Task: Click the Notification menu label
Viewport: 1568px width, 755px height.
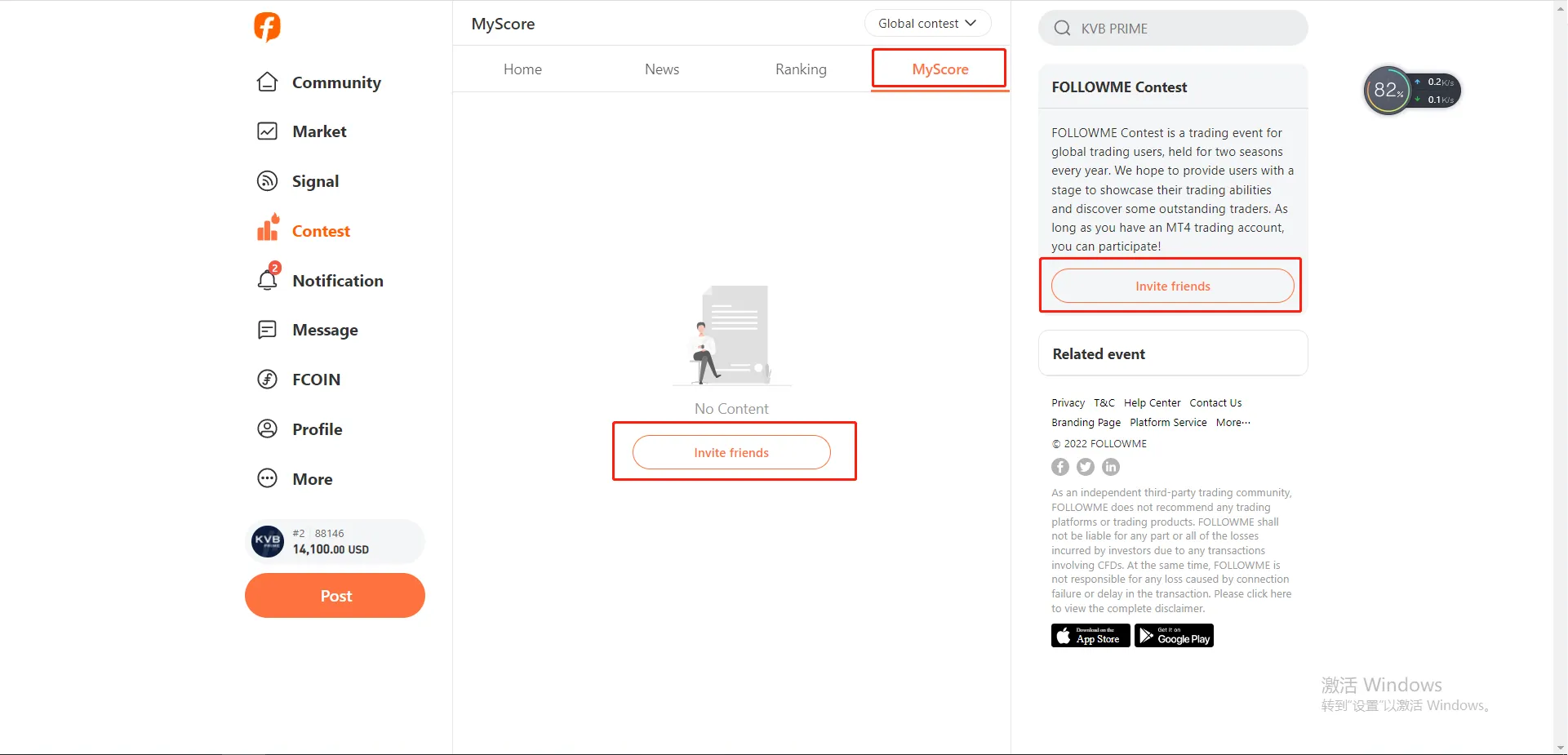Action: (338, 281)
